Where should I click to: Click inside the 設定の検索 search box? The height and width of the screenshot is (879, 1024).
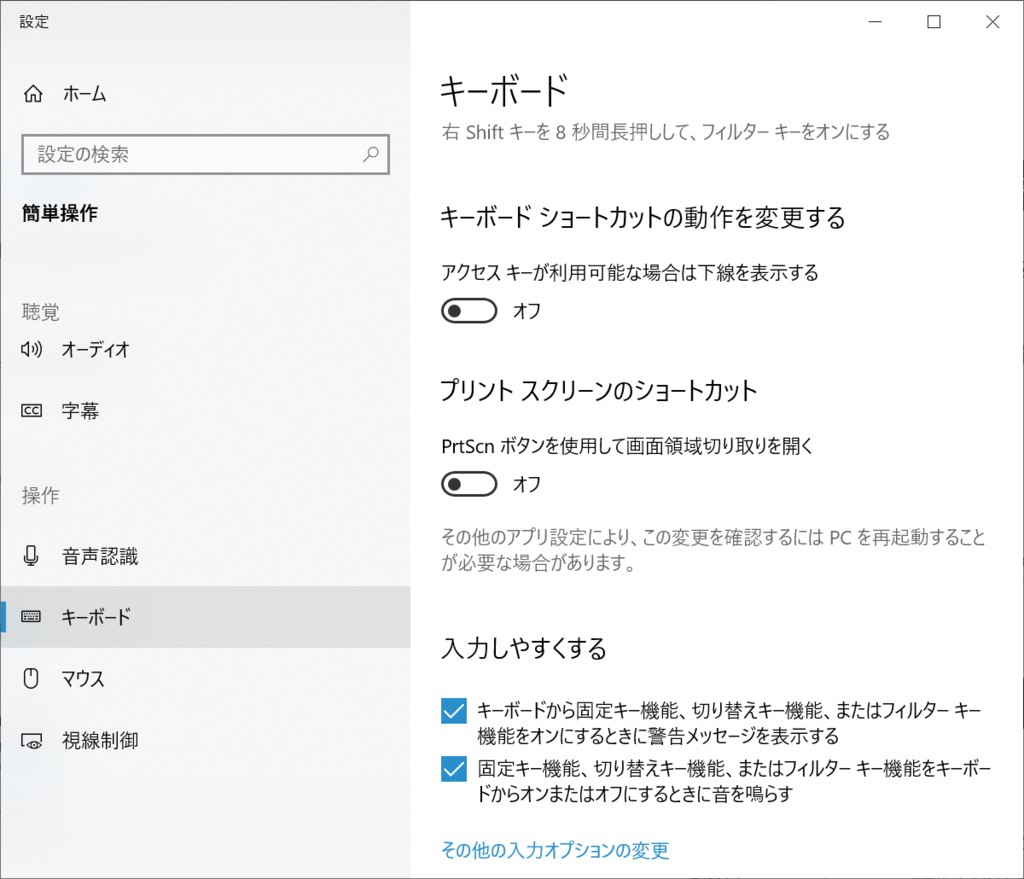[180, 154]
